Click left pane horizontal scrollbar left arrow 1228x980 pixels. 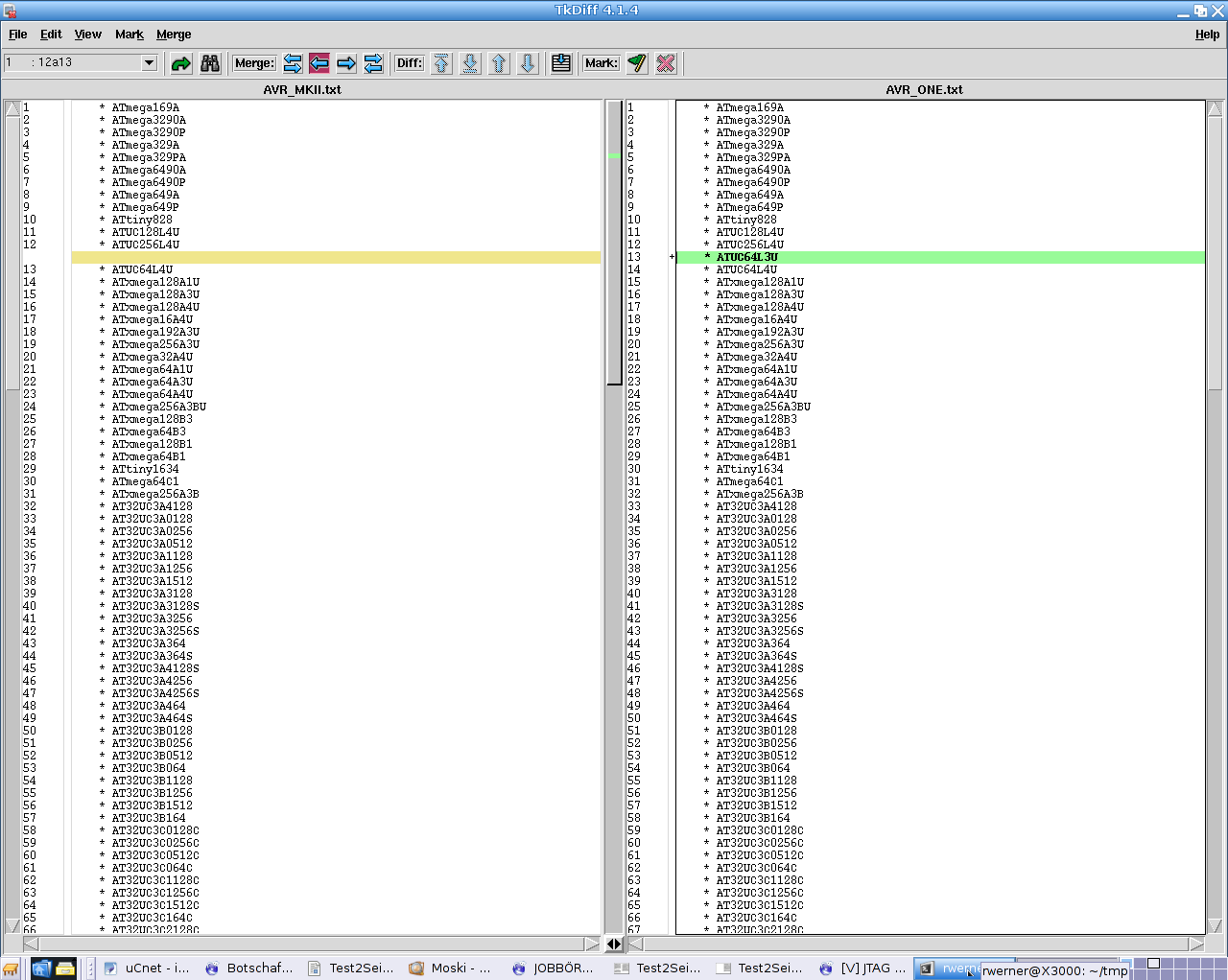pyautogui.click(x=31, y=944)
